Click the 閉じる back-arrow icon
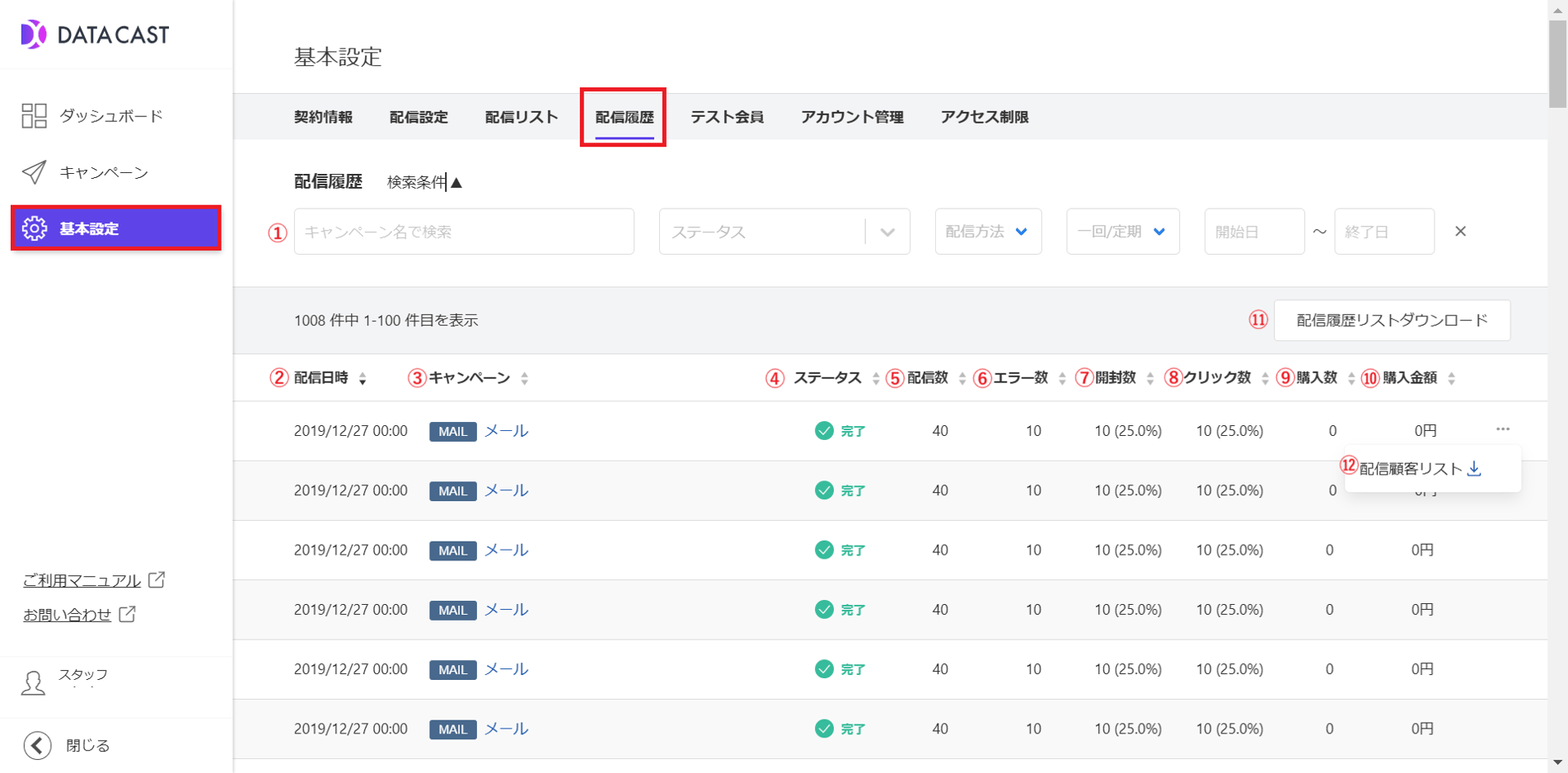1568x773 pixels. coord(37,745)
